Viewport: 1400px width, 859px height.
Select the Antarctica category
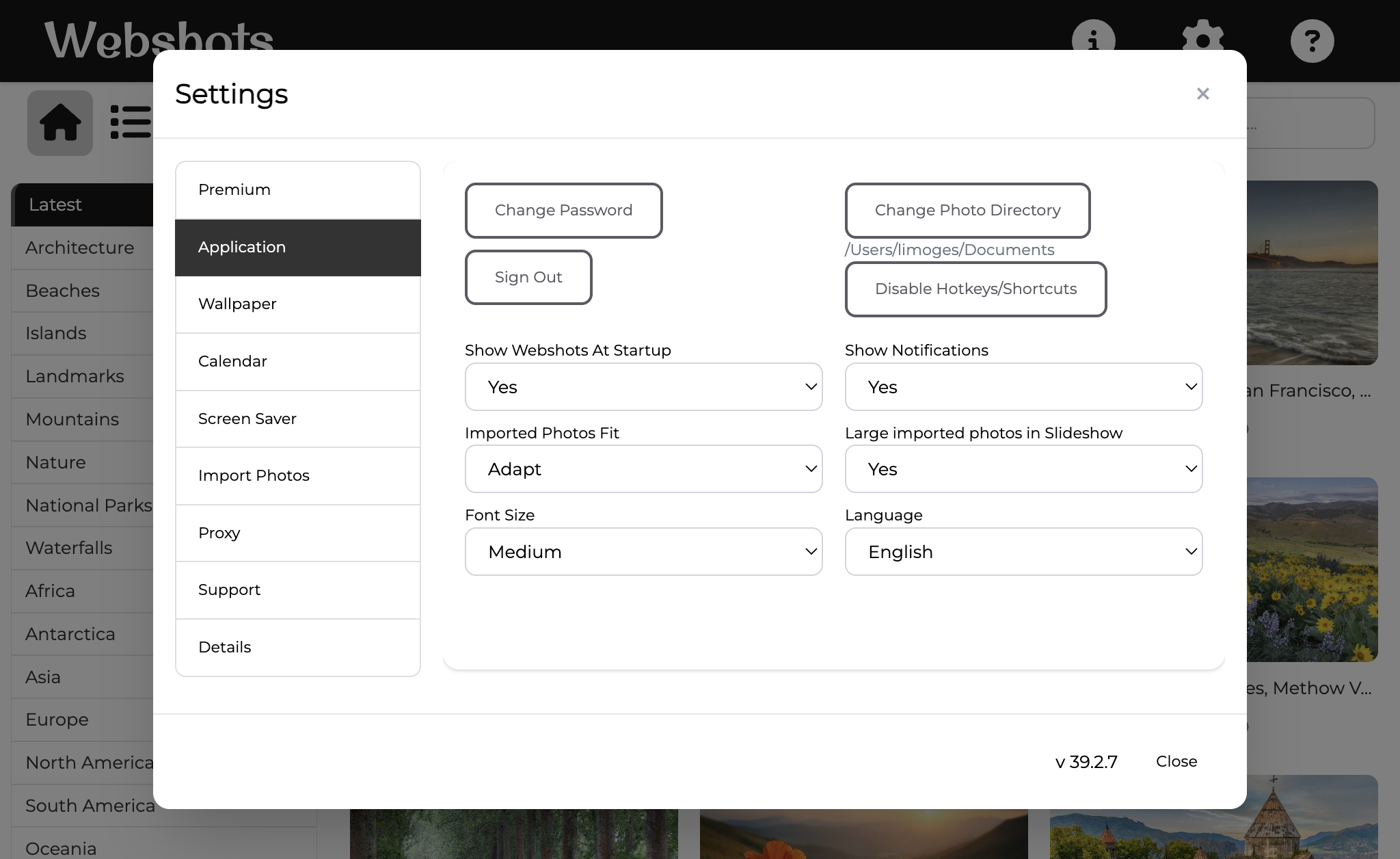point(82,634)
